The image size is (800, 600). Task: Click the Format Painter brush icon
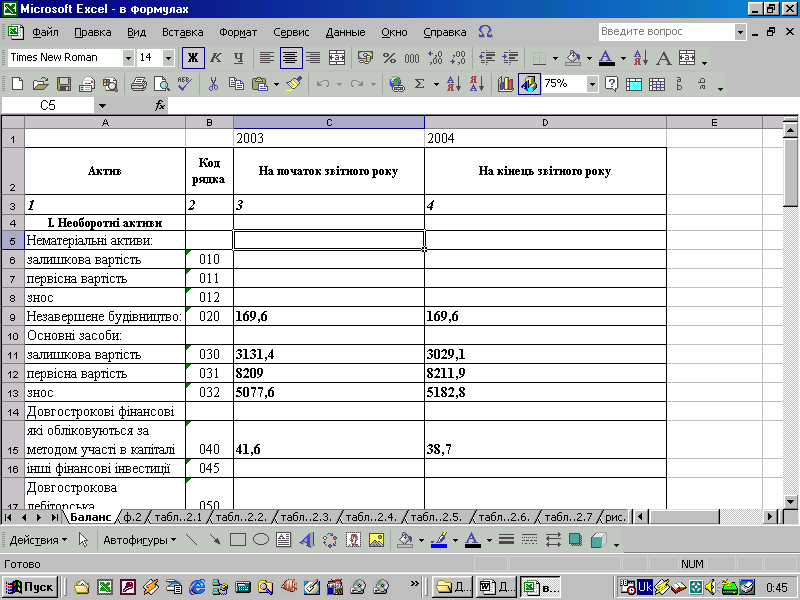pos(293,84)
